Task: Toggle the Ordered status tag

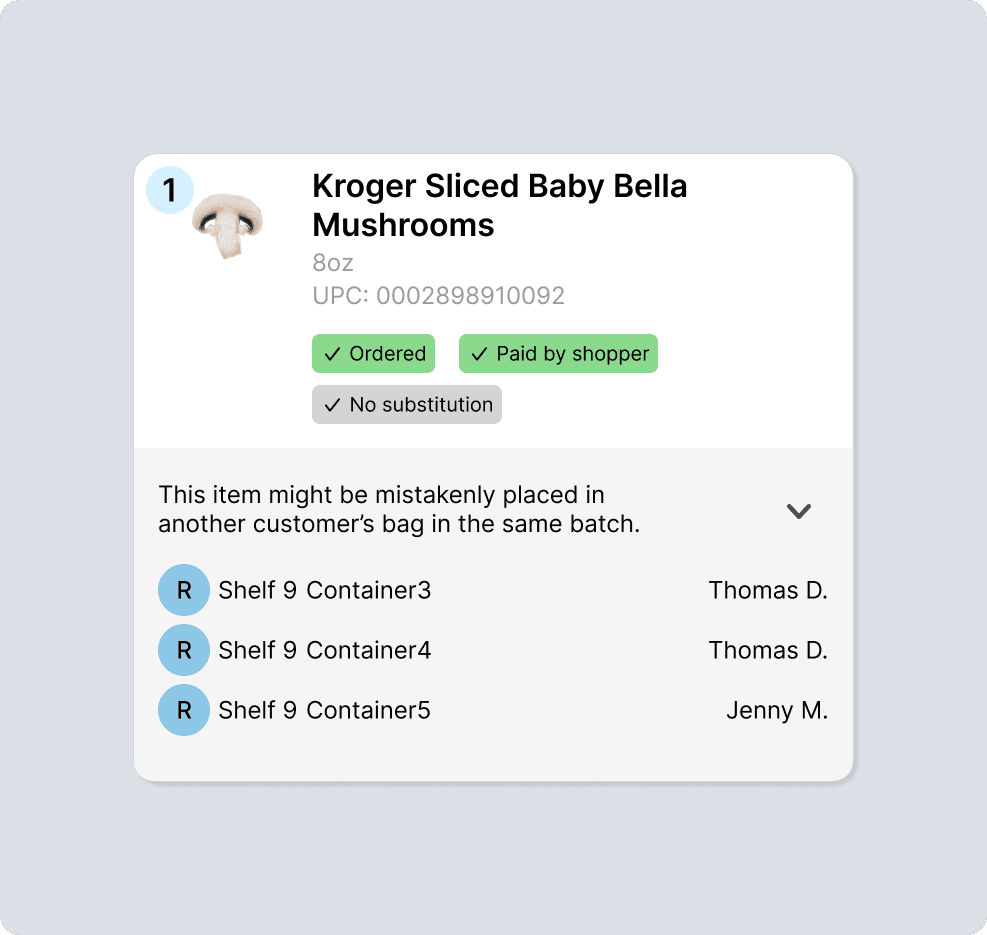Action: 373,354
